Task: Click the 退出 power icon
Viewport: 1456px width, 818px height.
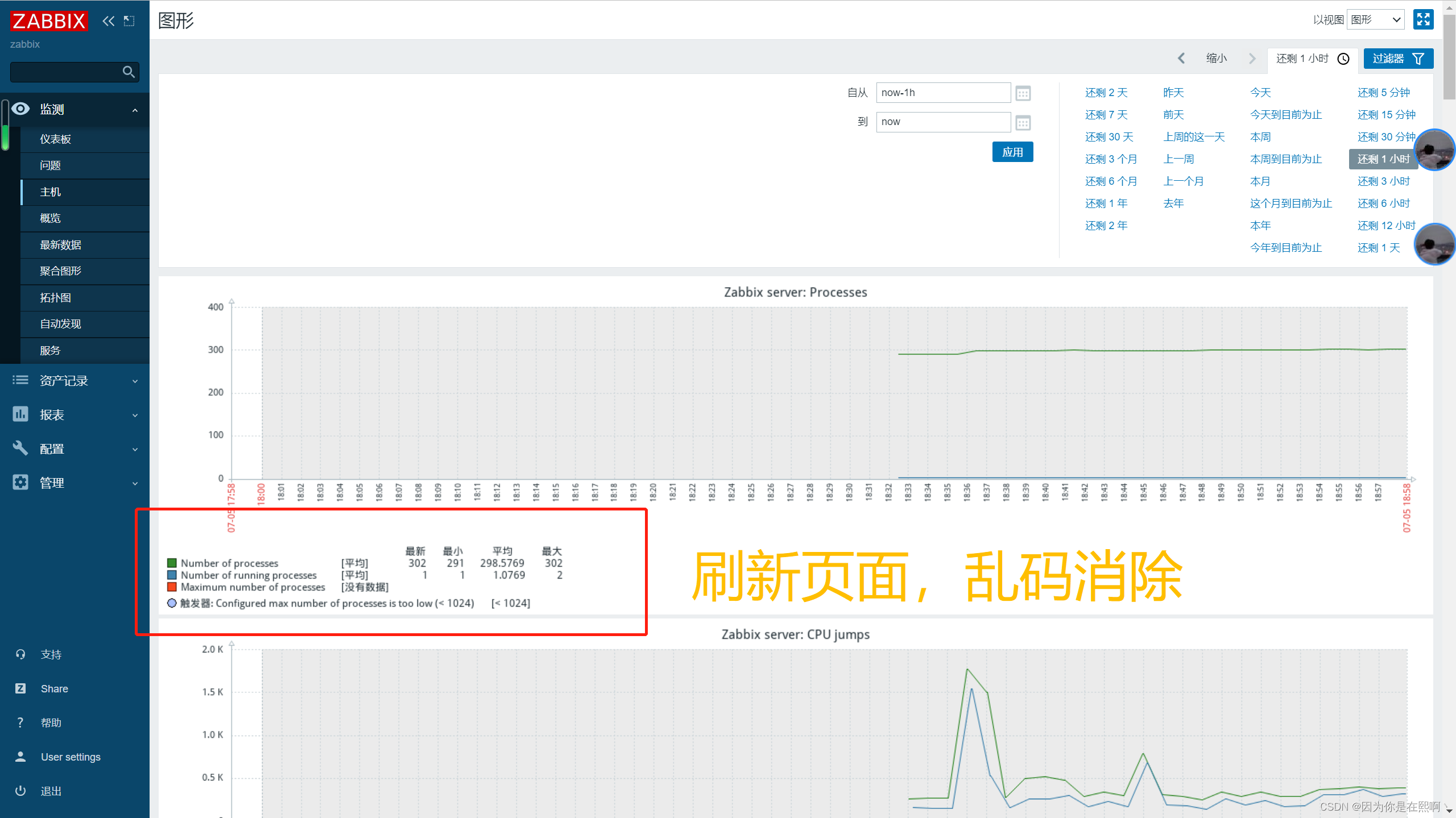Action: [x=20, y=791]
